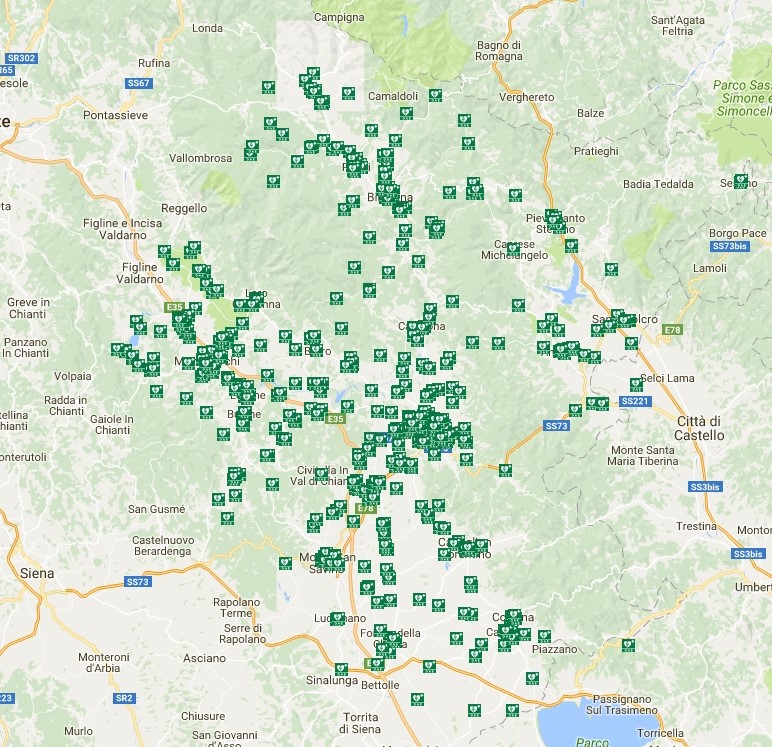The image size is (772, 747).
Task: Click the marker west of Monte San Savino
Action: pyautogui.click(x=285, y=562)
